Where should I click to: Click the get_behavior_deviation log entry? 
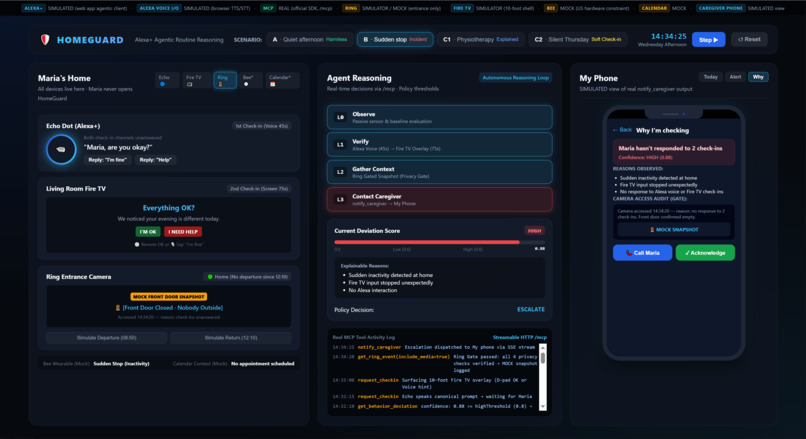tap(435, 406)
